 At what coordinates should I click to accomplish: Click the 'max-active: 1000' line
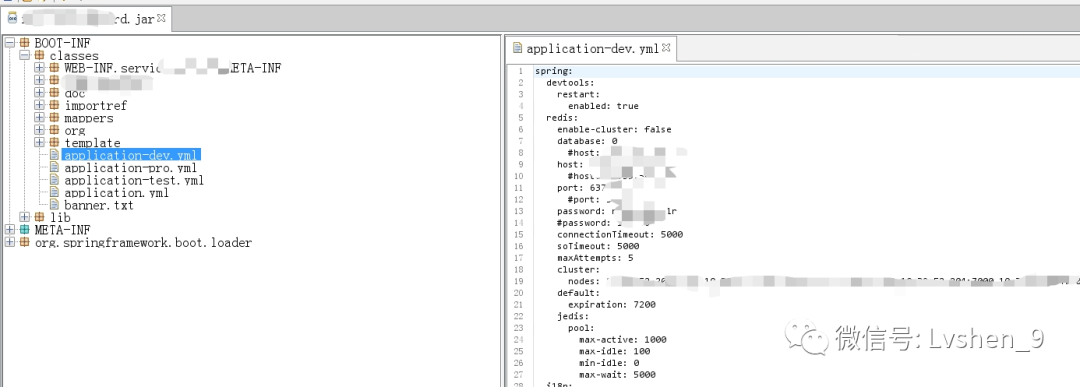623,339
